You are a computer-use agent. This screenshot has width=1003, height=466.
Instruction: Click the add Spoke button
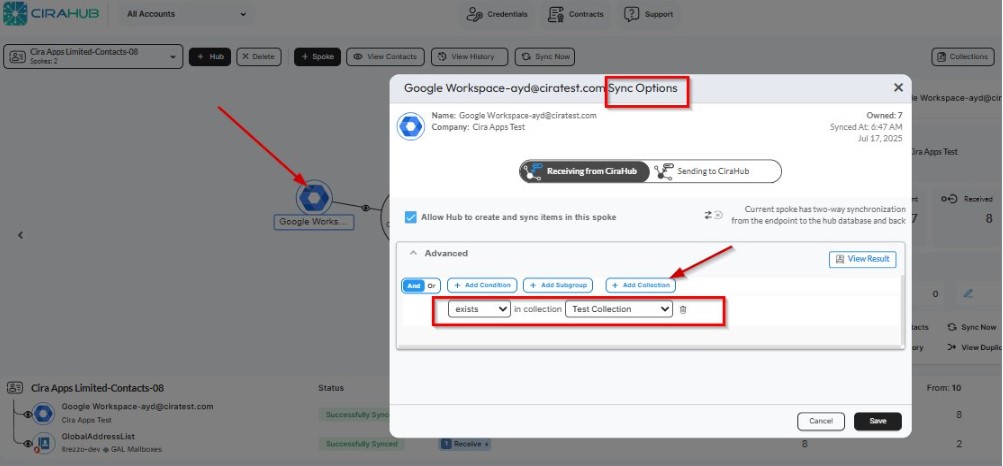317,57
